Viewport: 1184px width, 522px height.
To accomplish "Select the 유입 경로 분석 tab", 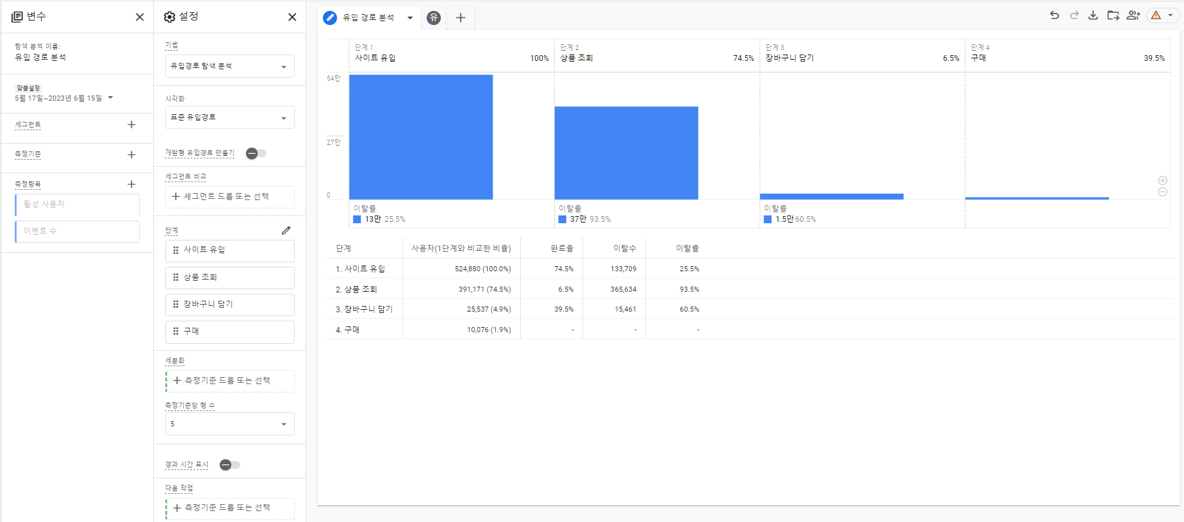I will (370, 17).
